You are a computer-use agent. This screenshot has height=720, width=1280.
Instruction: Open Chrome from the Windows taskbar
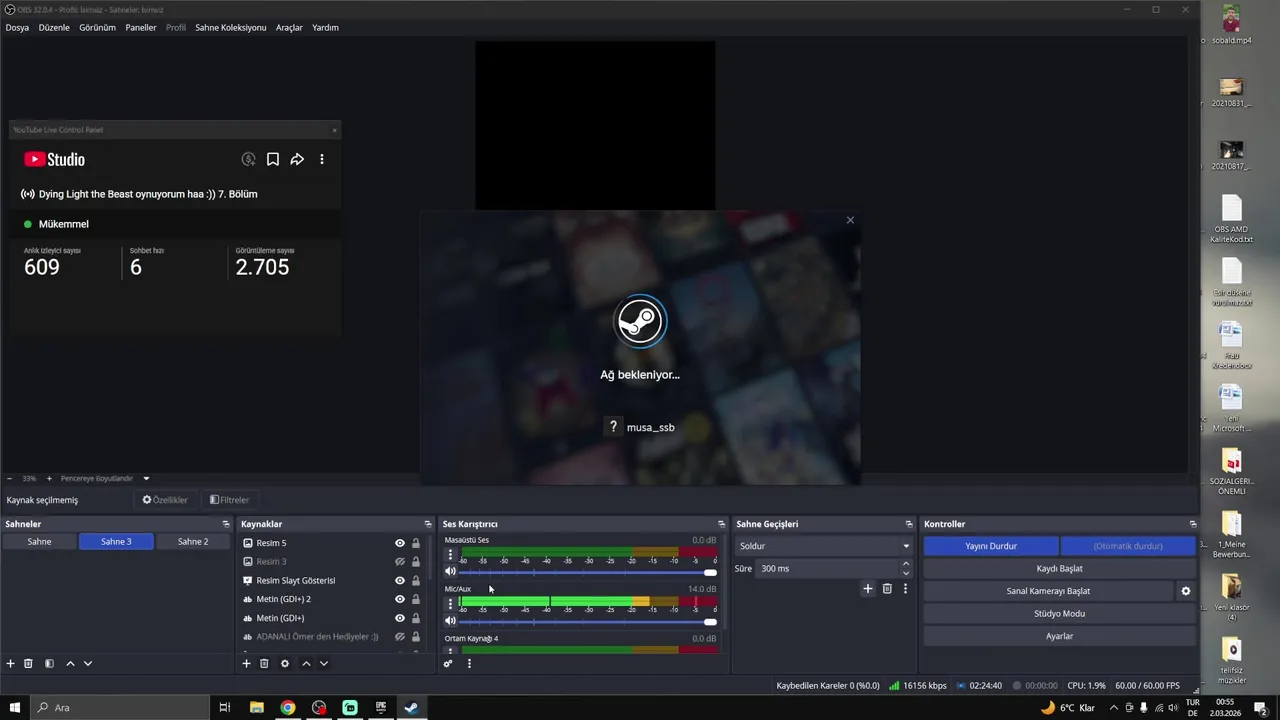pyautogui.click(x=288, y=707)
